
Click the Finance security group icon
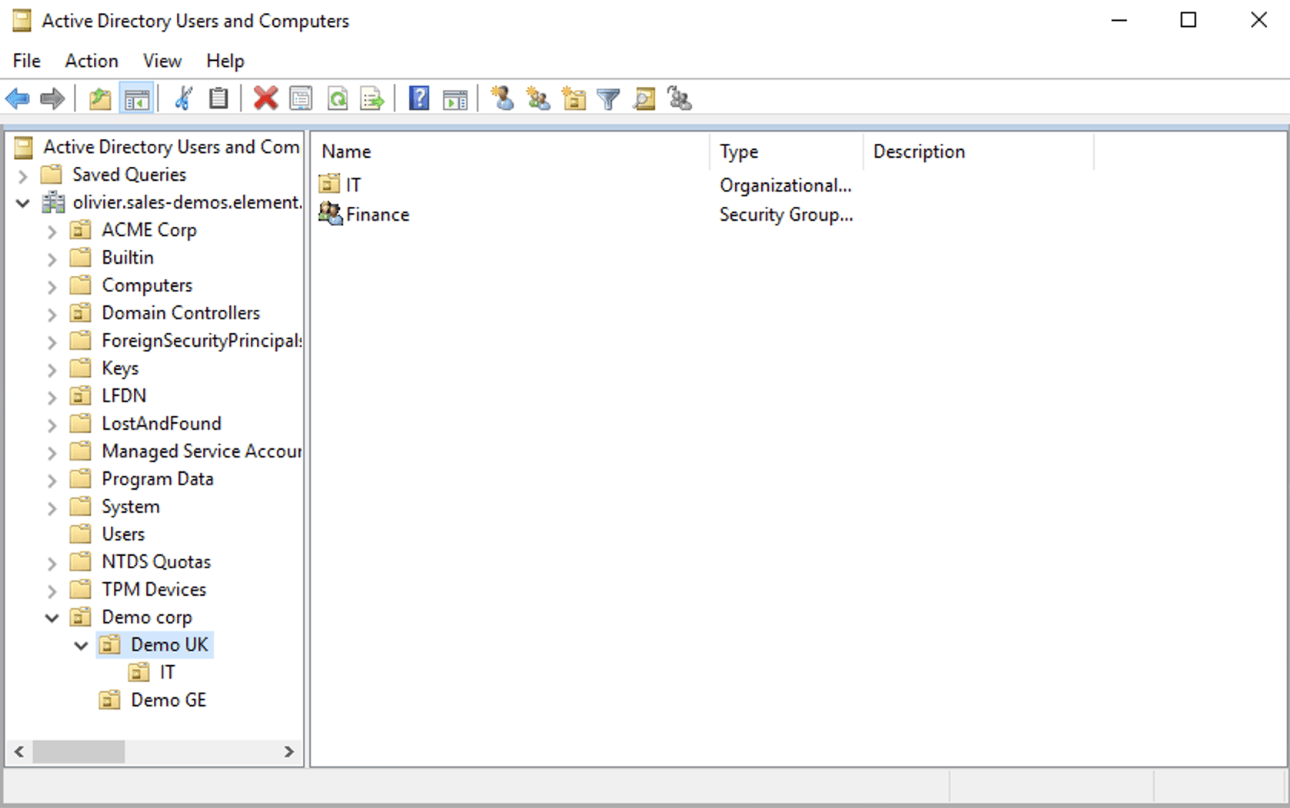coord(330,213)
